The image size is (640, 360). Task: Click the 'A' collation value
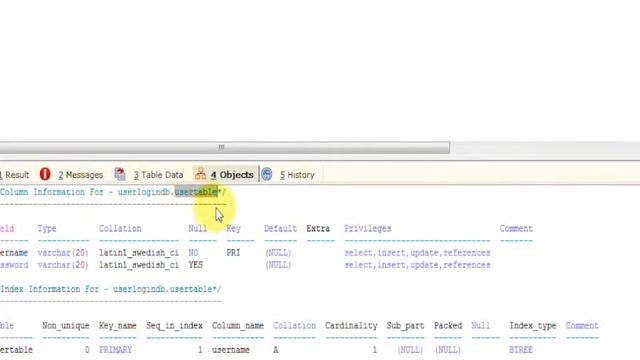tap(276, 350)
